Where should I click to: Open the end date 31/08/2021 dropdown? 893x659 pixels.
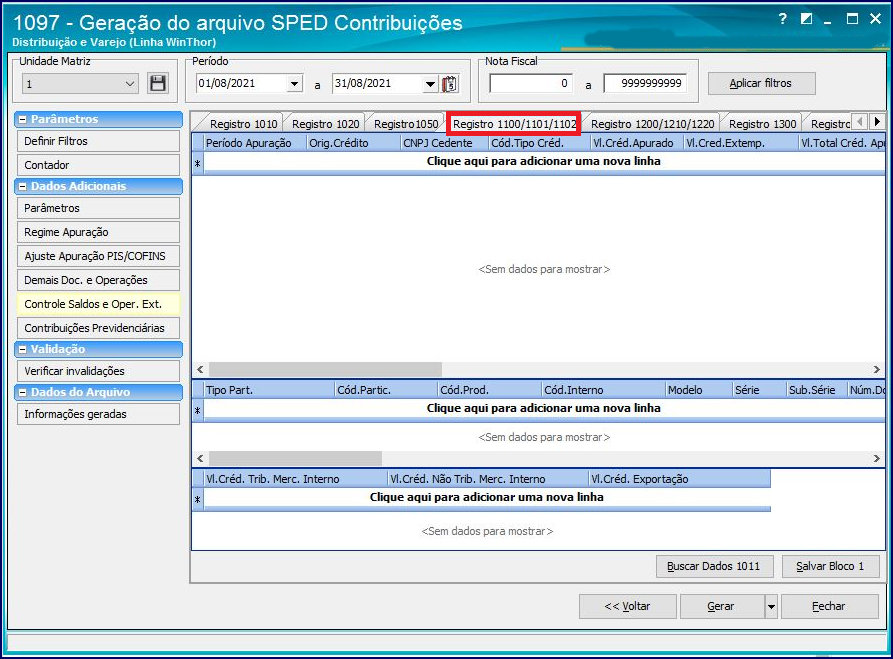click(x=430, y=84)
